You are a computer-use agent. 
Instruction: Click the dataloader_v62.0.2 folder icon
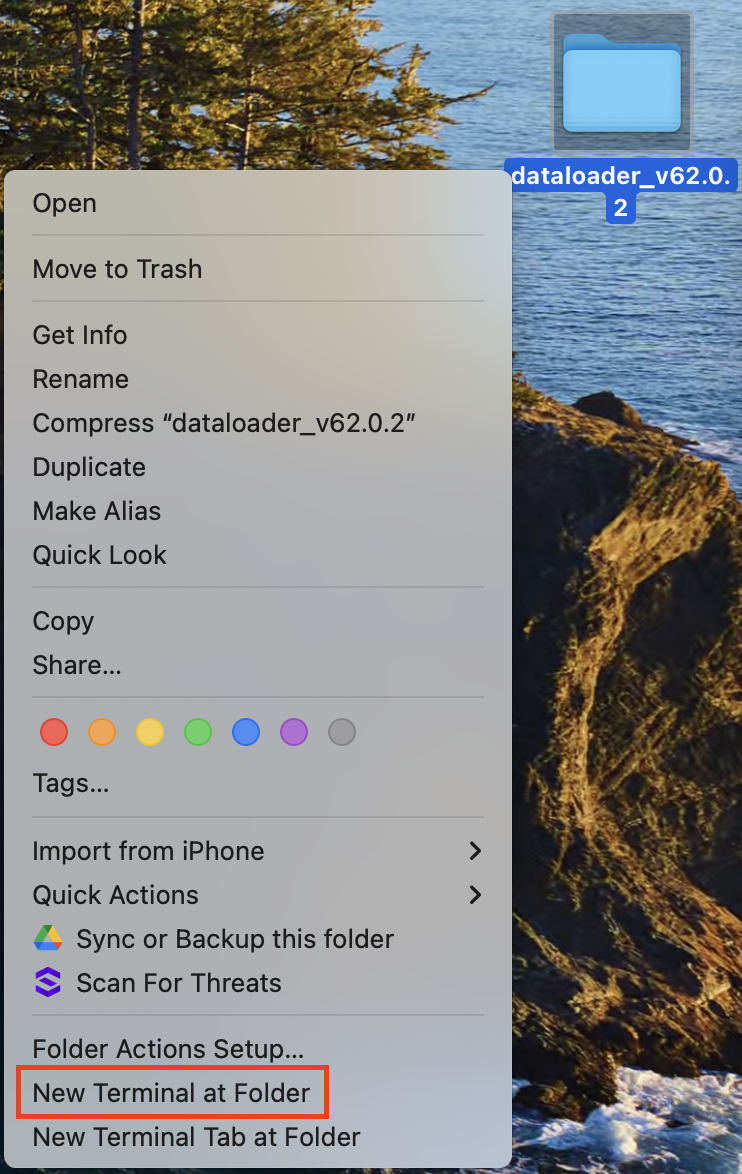[621, 84]
